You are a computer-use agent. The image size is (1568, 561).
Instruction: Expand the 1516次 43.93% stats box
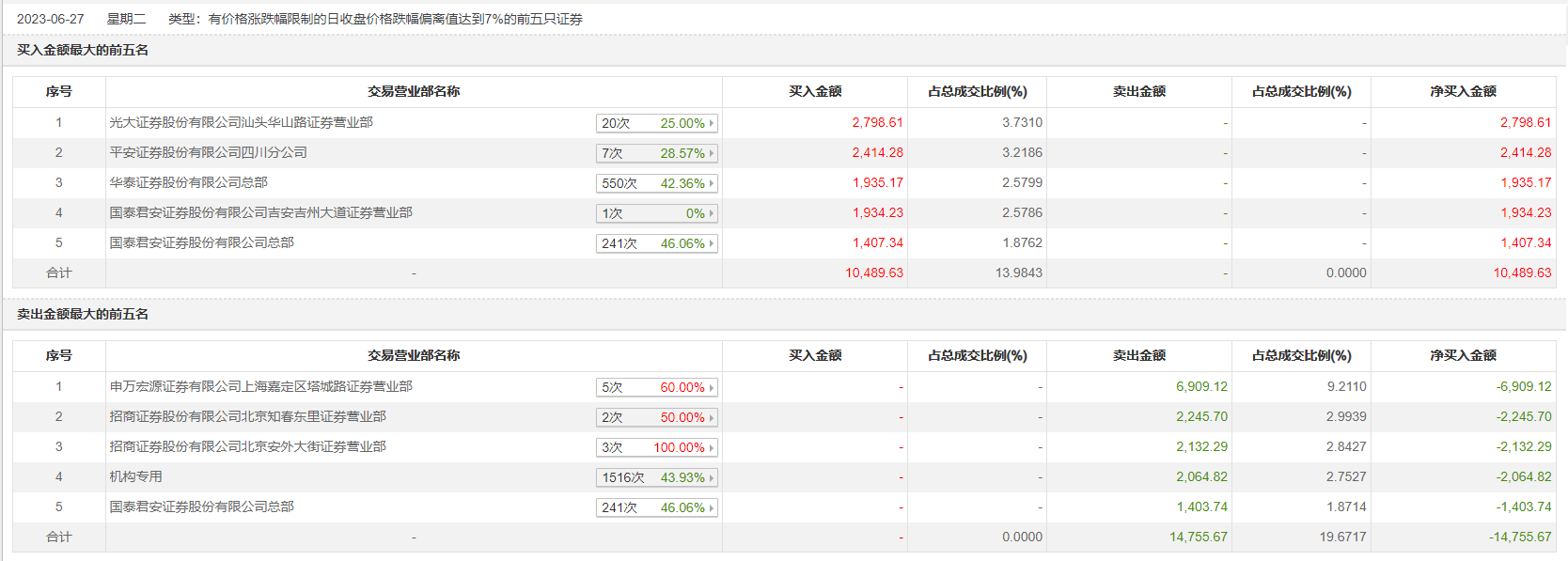657,477
